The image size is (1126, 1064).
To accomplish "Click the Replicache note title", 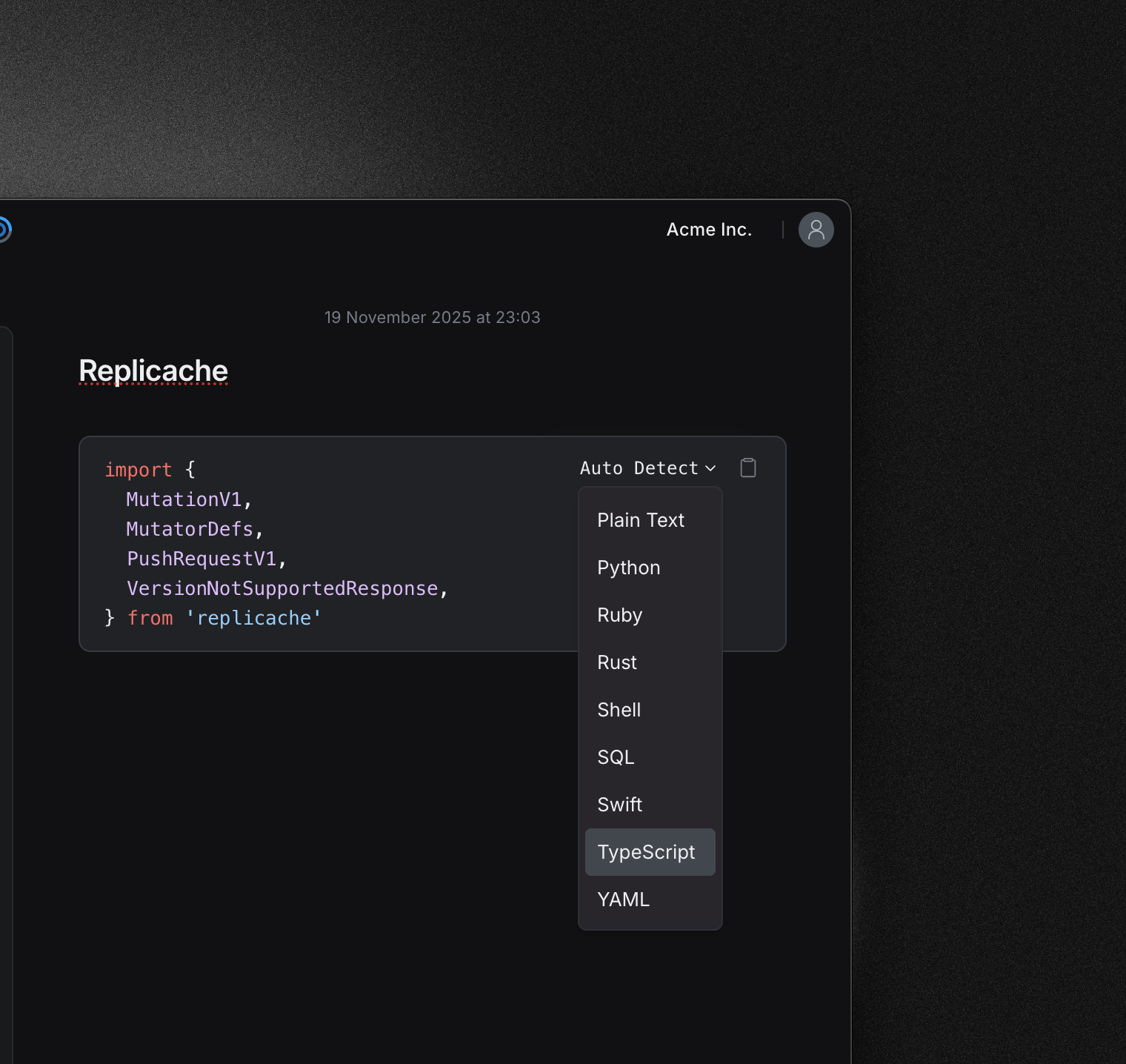I will point(153,370).
